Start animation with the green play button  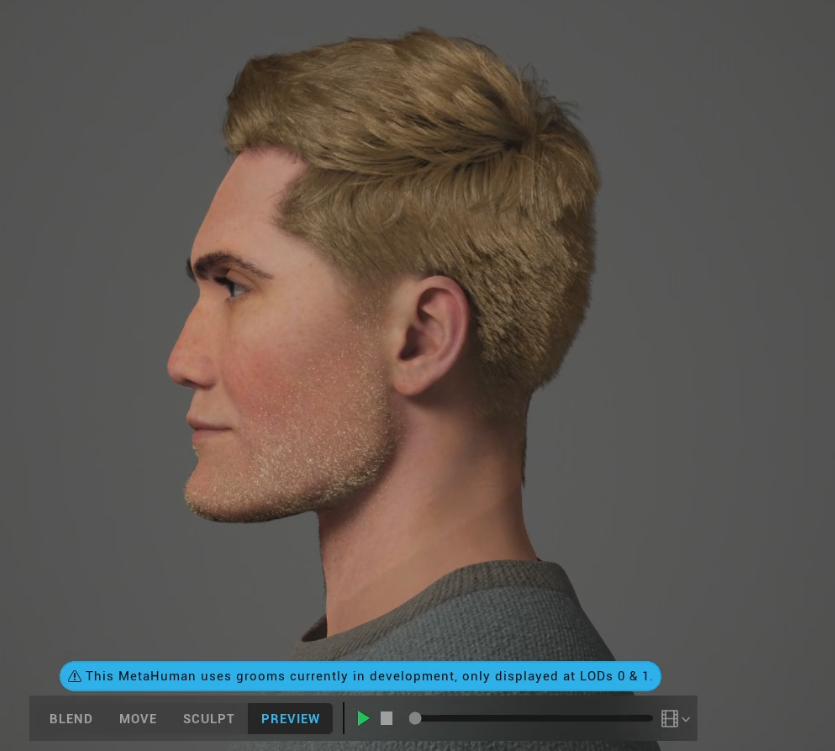coord(363,719)
